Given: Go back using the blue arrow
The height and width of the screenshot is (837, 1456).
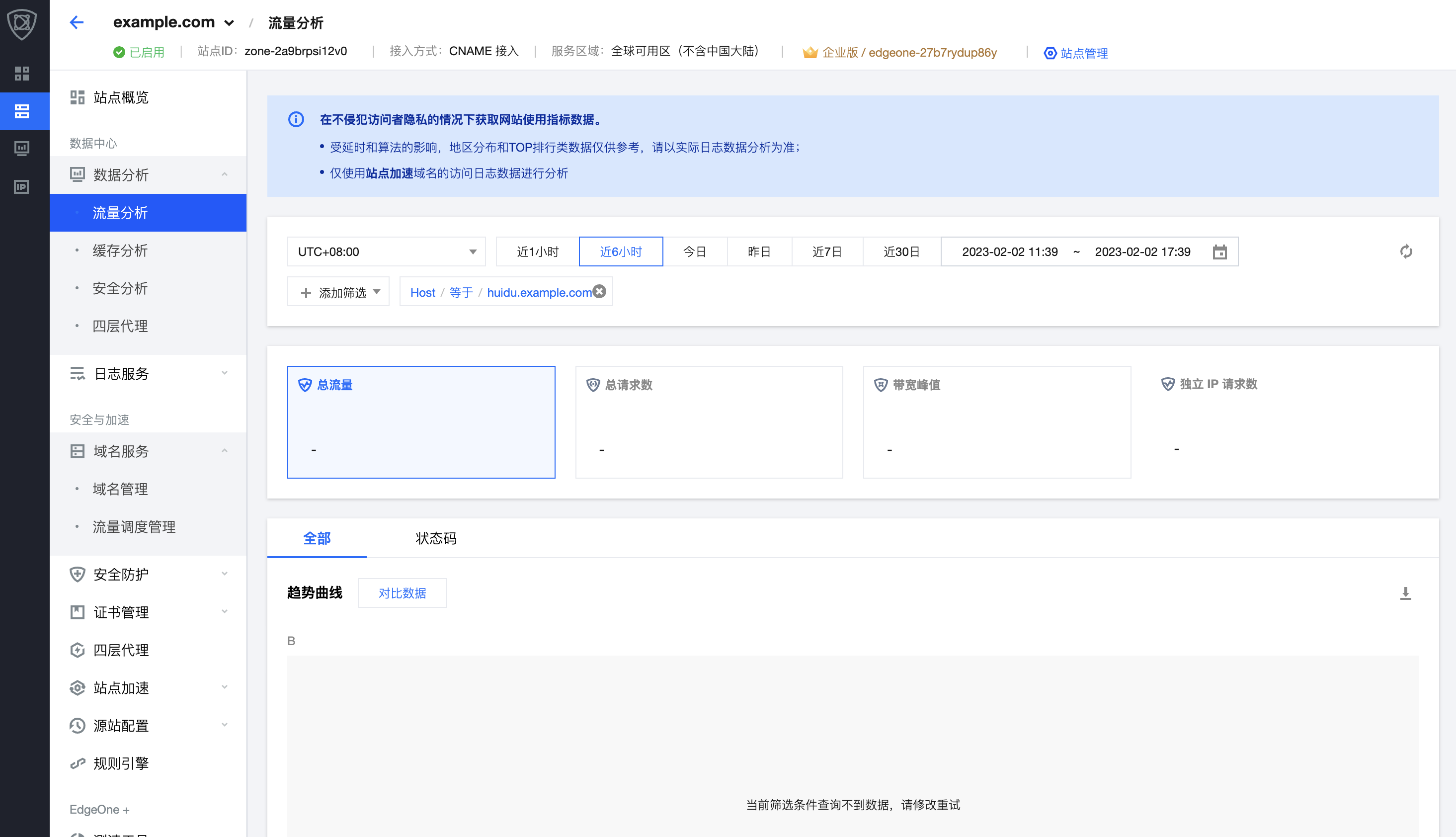Looking at the screenshot, I should click(x=77, y=22).
